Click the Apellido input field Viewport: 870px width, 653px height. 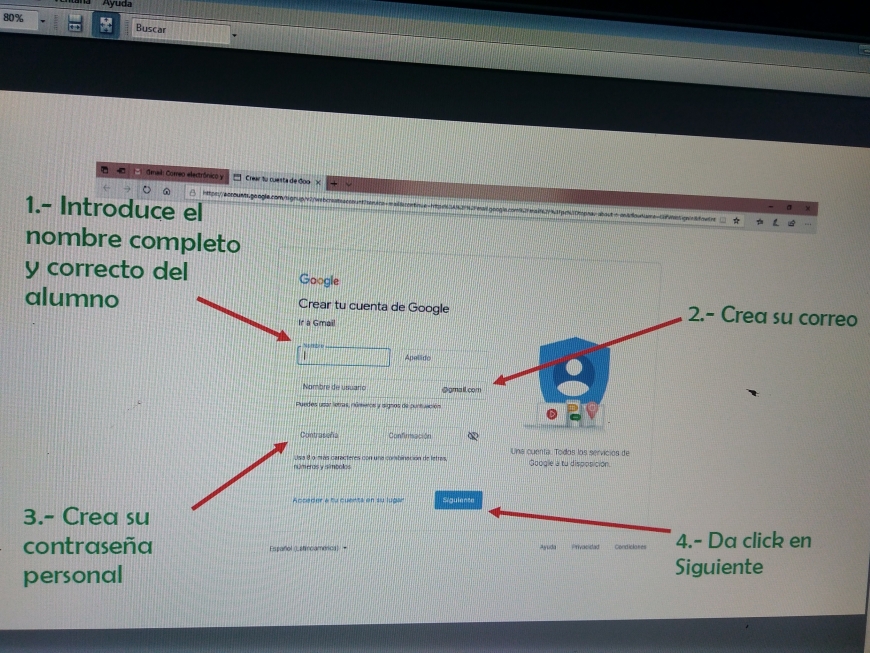click(442, 358)
